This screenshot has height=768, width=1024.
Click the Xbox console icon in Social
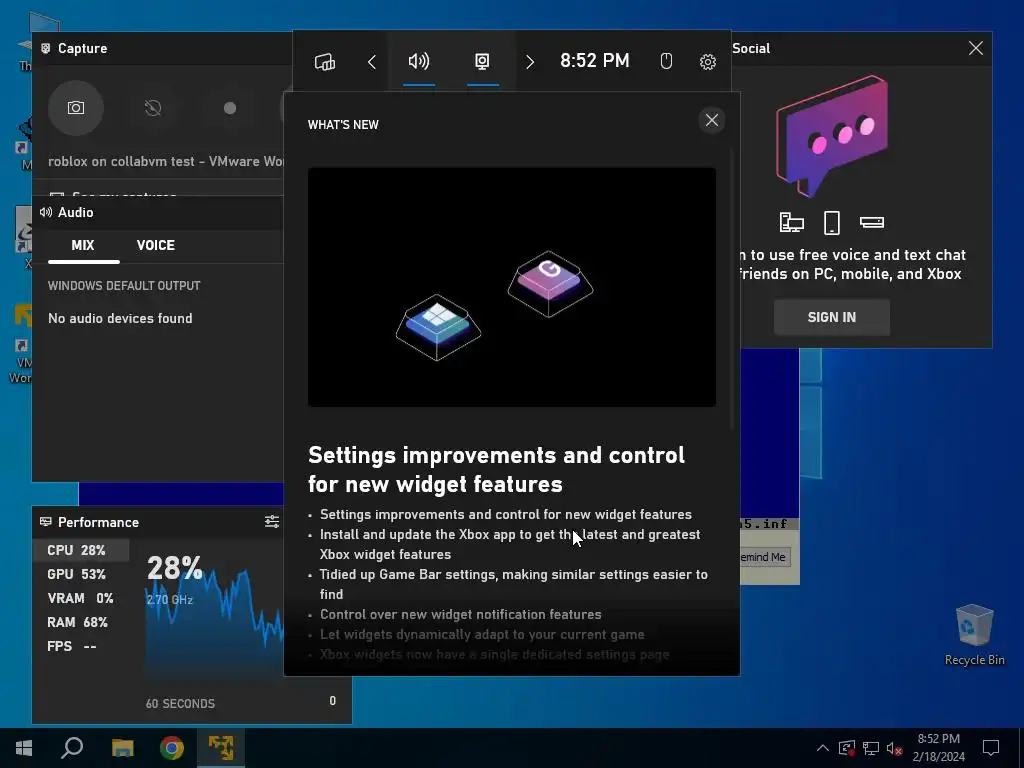872,223
